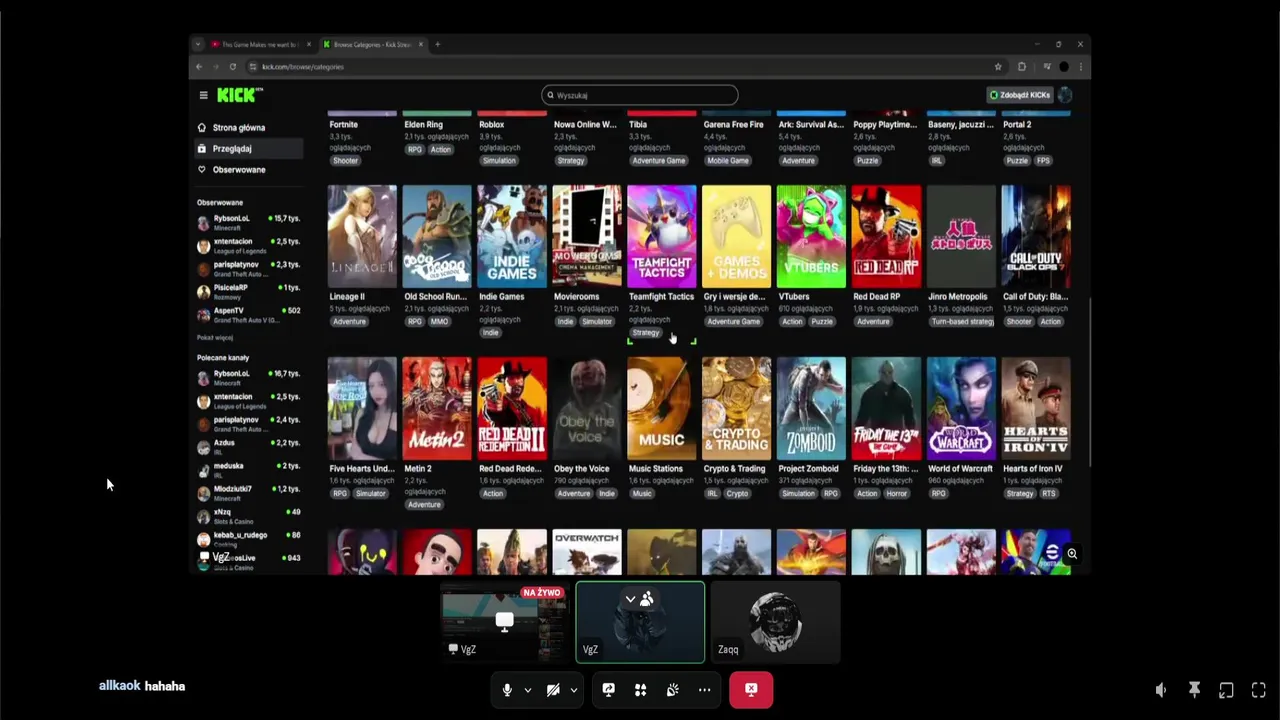
Task: Turn on the camera in call controls
Action: pos(553,690)
